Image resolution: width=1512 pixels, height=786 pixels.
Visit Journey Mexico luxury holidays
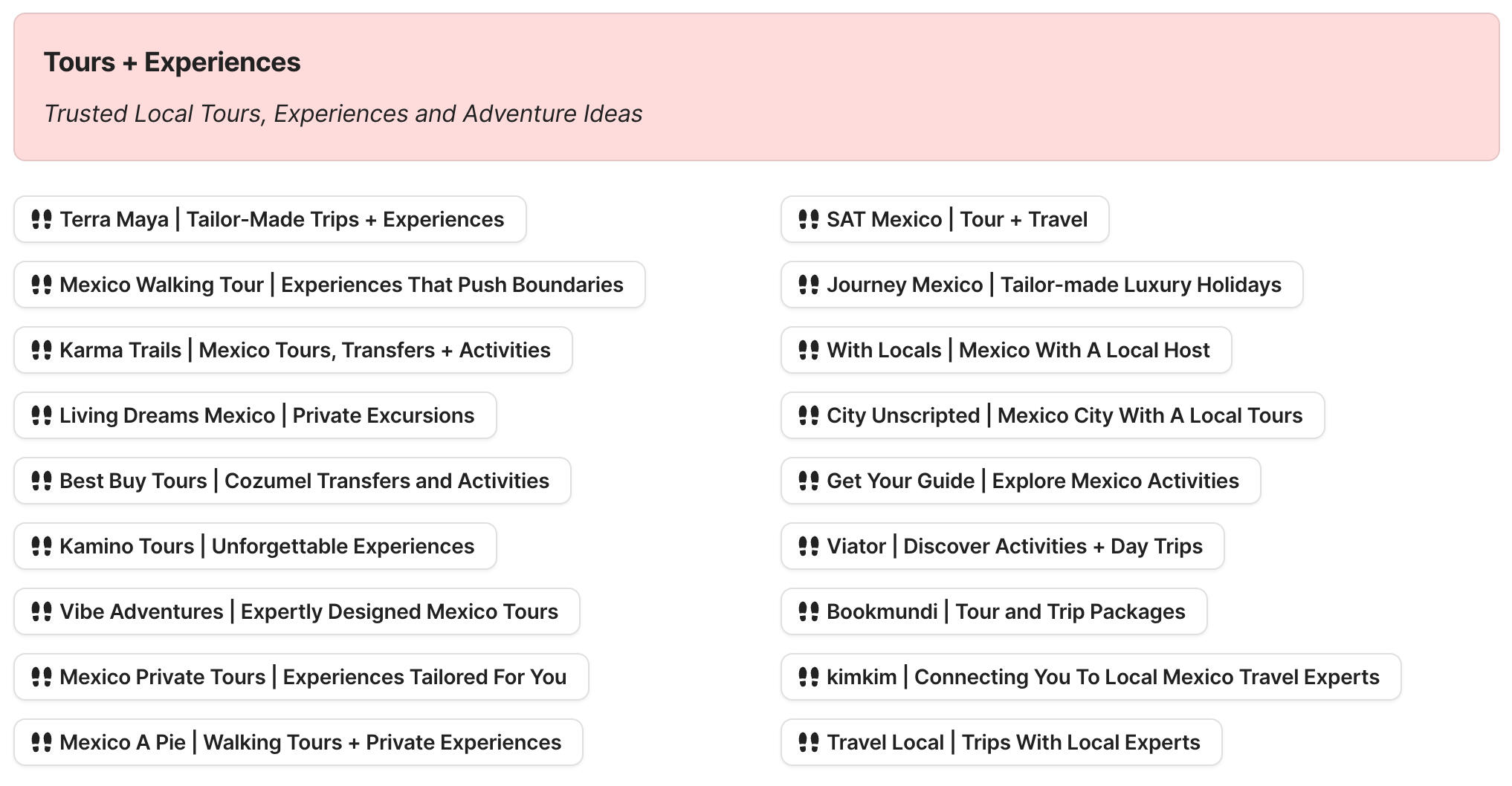1053,285
